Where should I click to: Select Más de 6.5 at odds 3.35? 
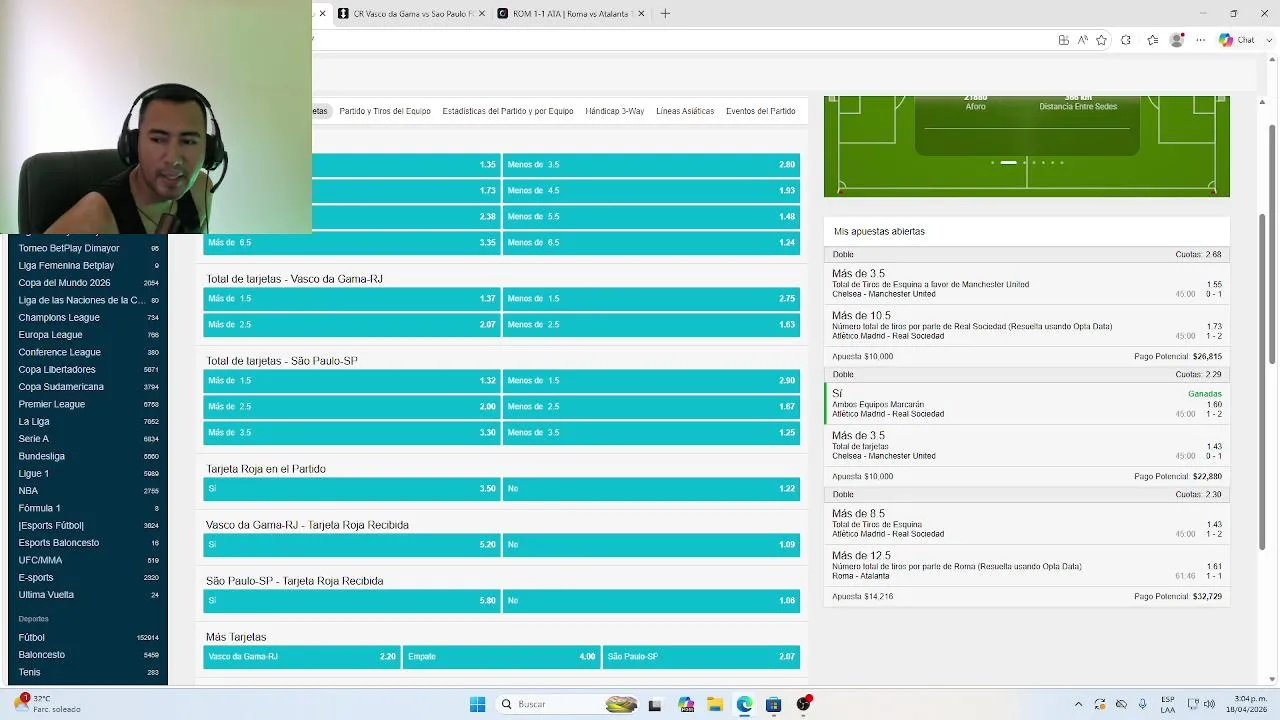351,242
